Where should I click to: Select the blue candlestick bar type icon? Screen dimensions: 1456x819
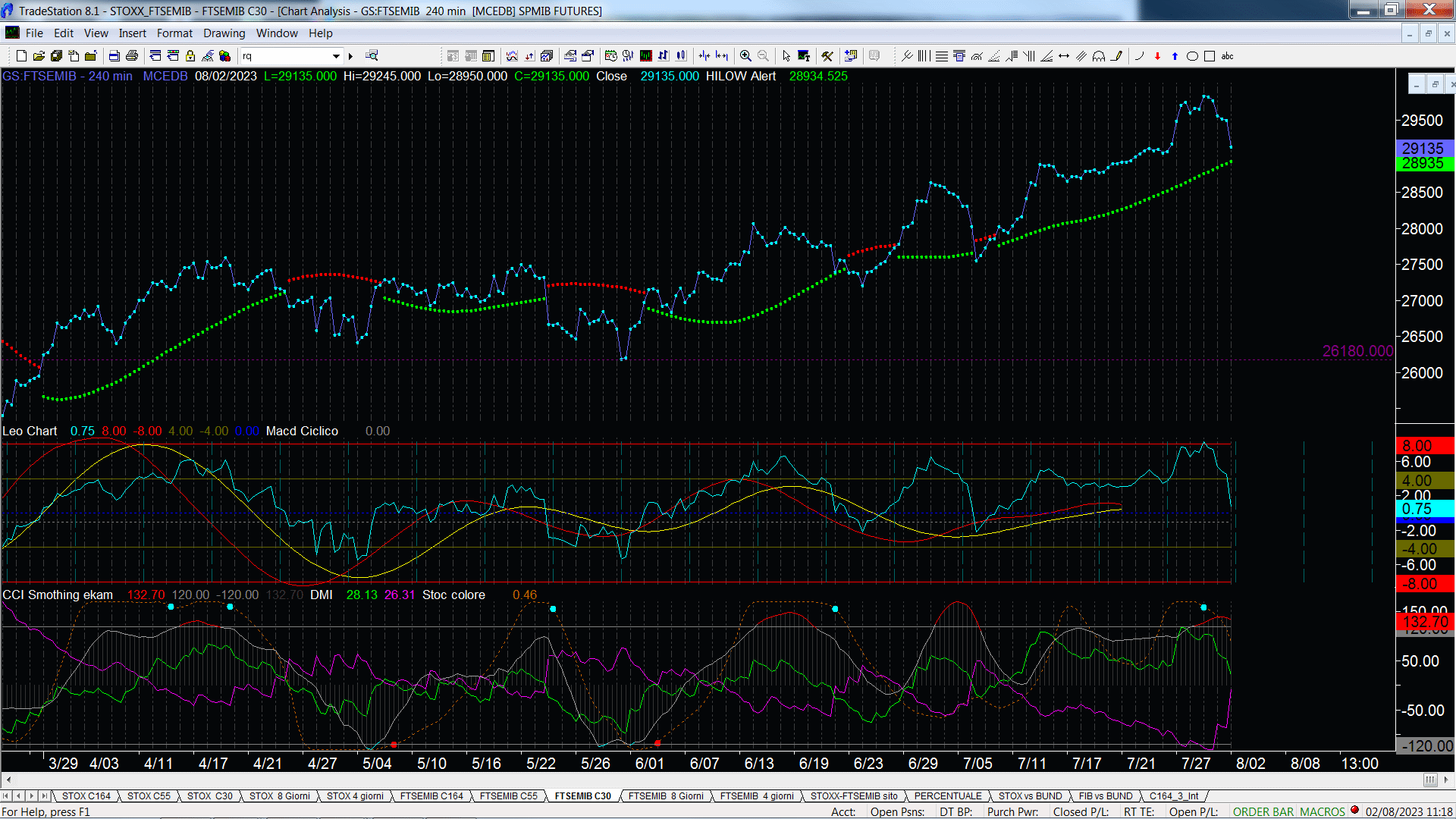click(x=681, y=56)
